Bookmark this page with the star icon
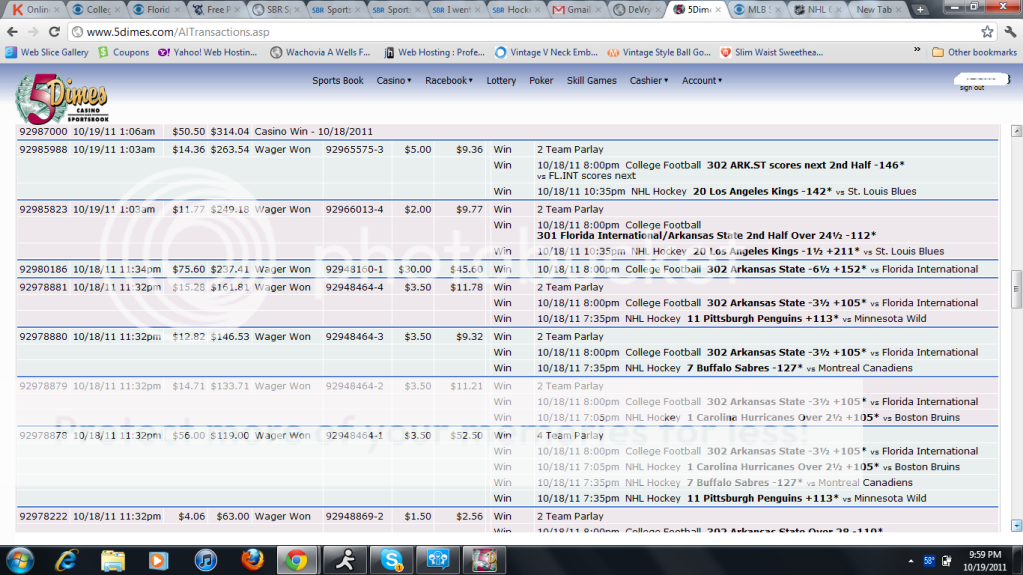The width and height of the screenshot is (1023, 575). point(987,32)
